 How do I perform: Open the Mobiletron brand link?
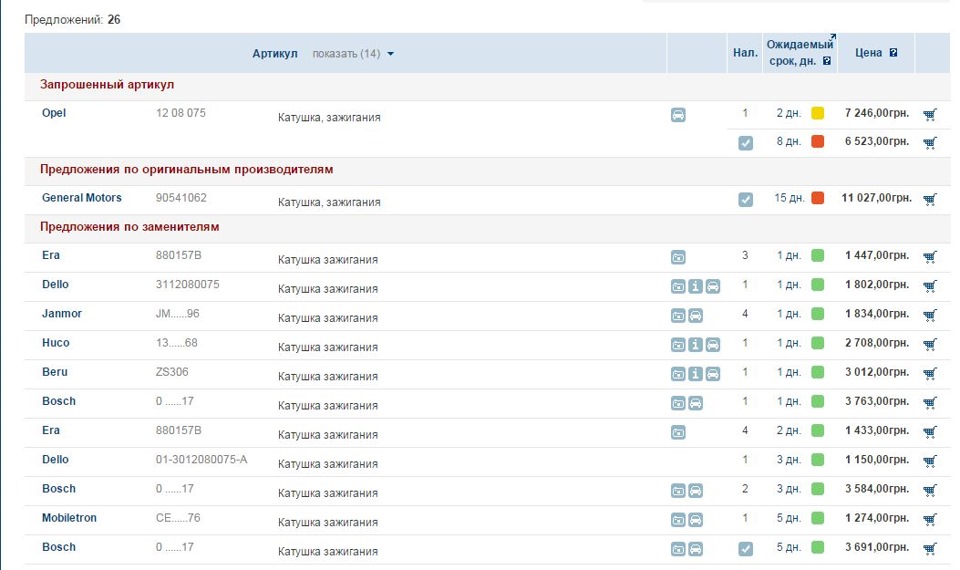(69, 518)
